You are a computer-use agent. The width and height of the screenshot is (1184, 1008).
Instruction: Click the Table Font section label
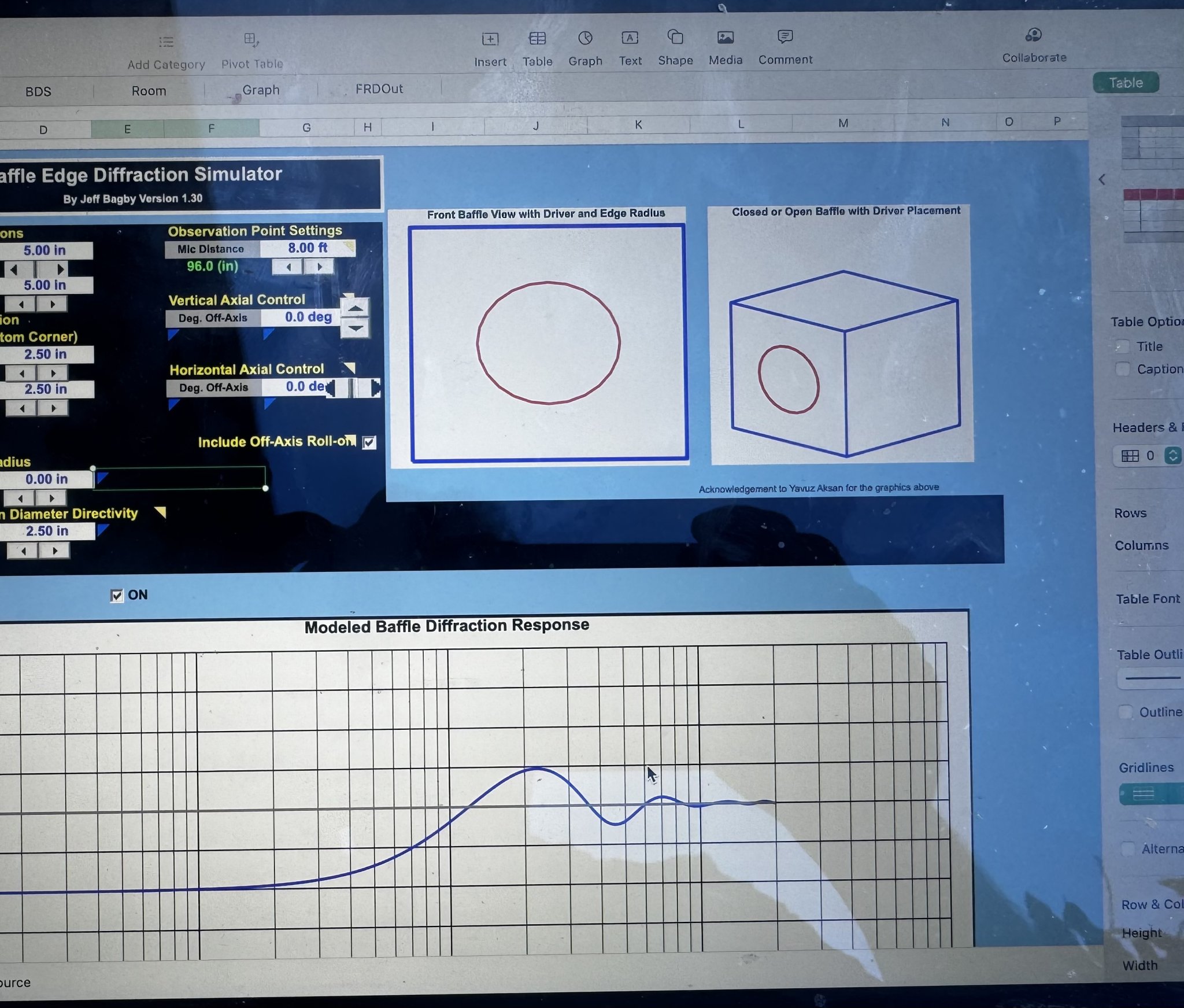tap(1148, 599)
